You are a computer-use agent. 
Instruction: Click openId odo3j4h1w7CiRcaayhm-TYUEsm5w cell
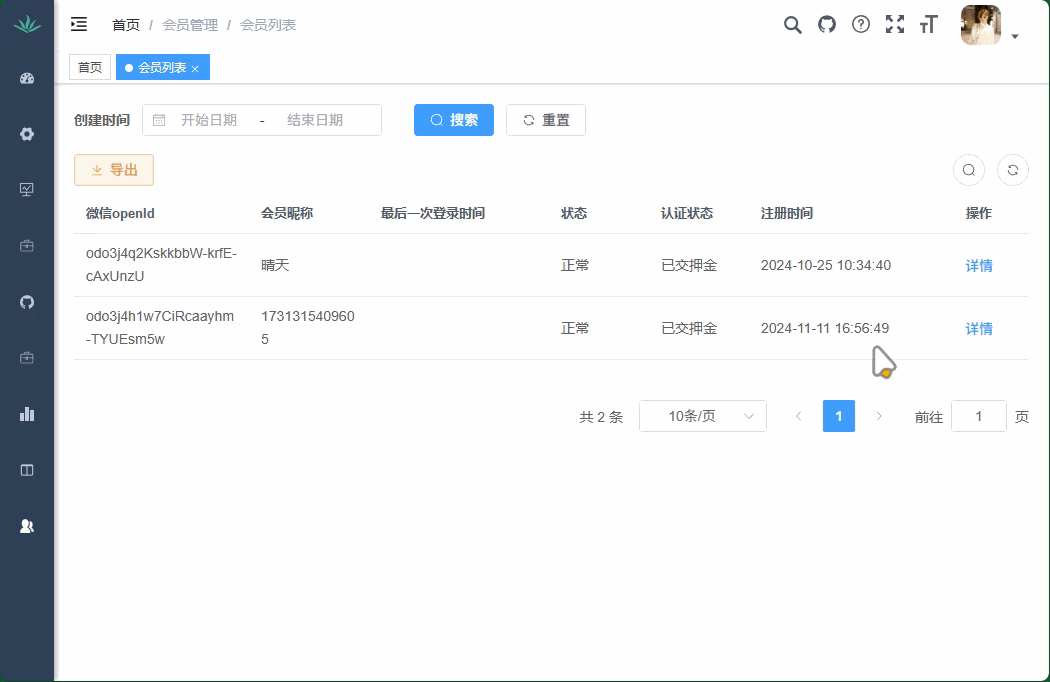click(160, 328)
